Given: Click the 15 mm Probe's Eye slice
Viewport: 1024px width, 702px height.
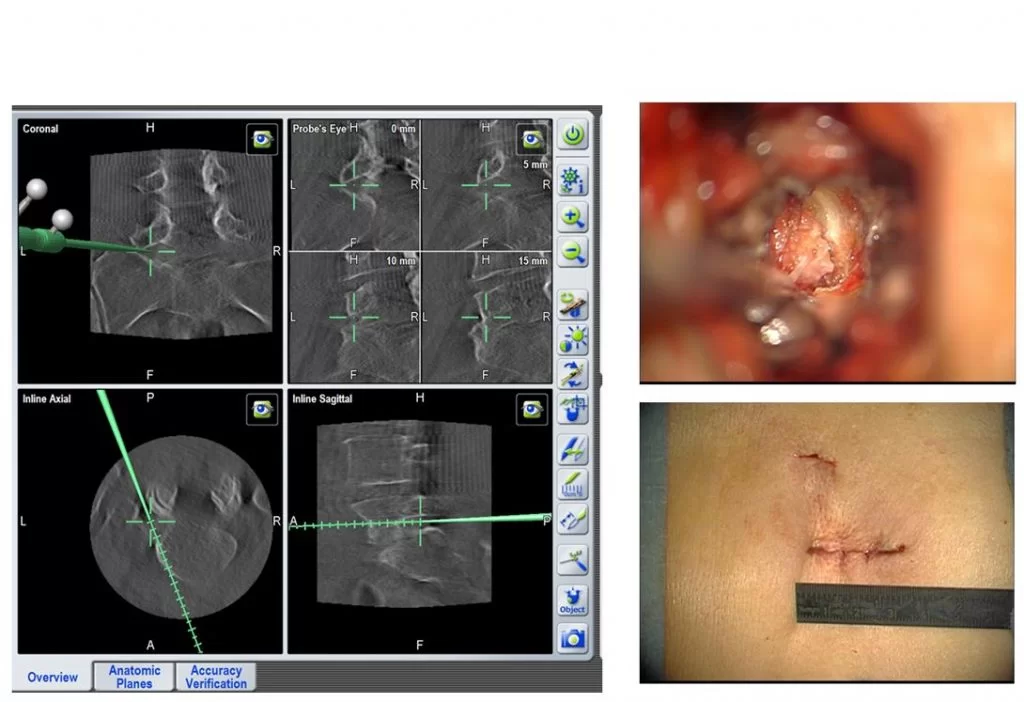Looking at the screenshot, I should click(x=486, y=316).
